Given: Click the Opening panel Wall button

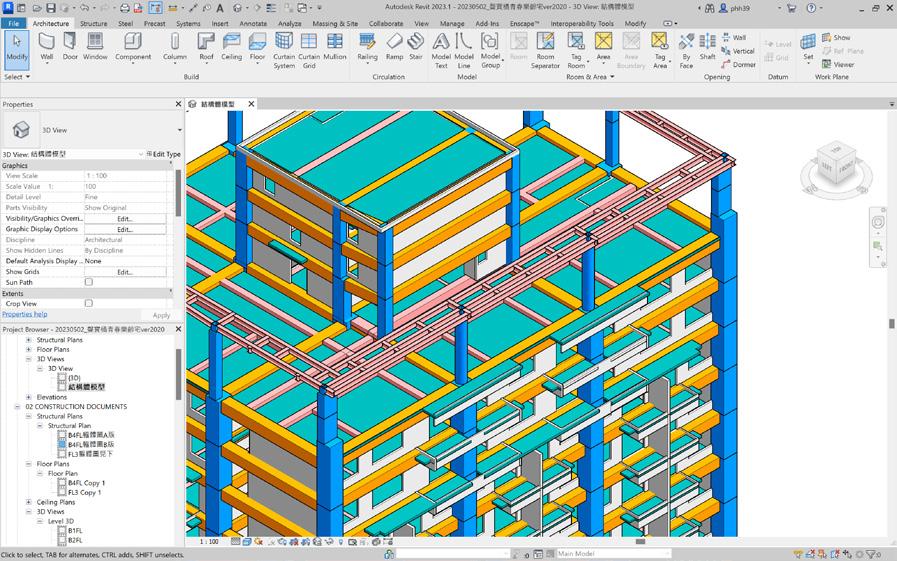Looking at the screenshot, I should pyautogui.click(x=733, y=37).
